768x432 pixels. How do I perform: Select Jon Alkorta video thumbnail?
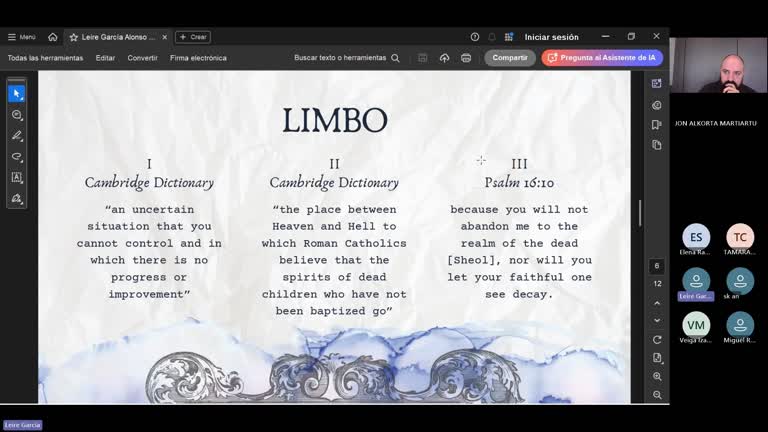point(719,65)
